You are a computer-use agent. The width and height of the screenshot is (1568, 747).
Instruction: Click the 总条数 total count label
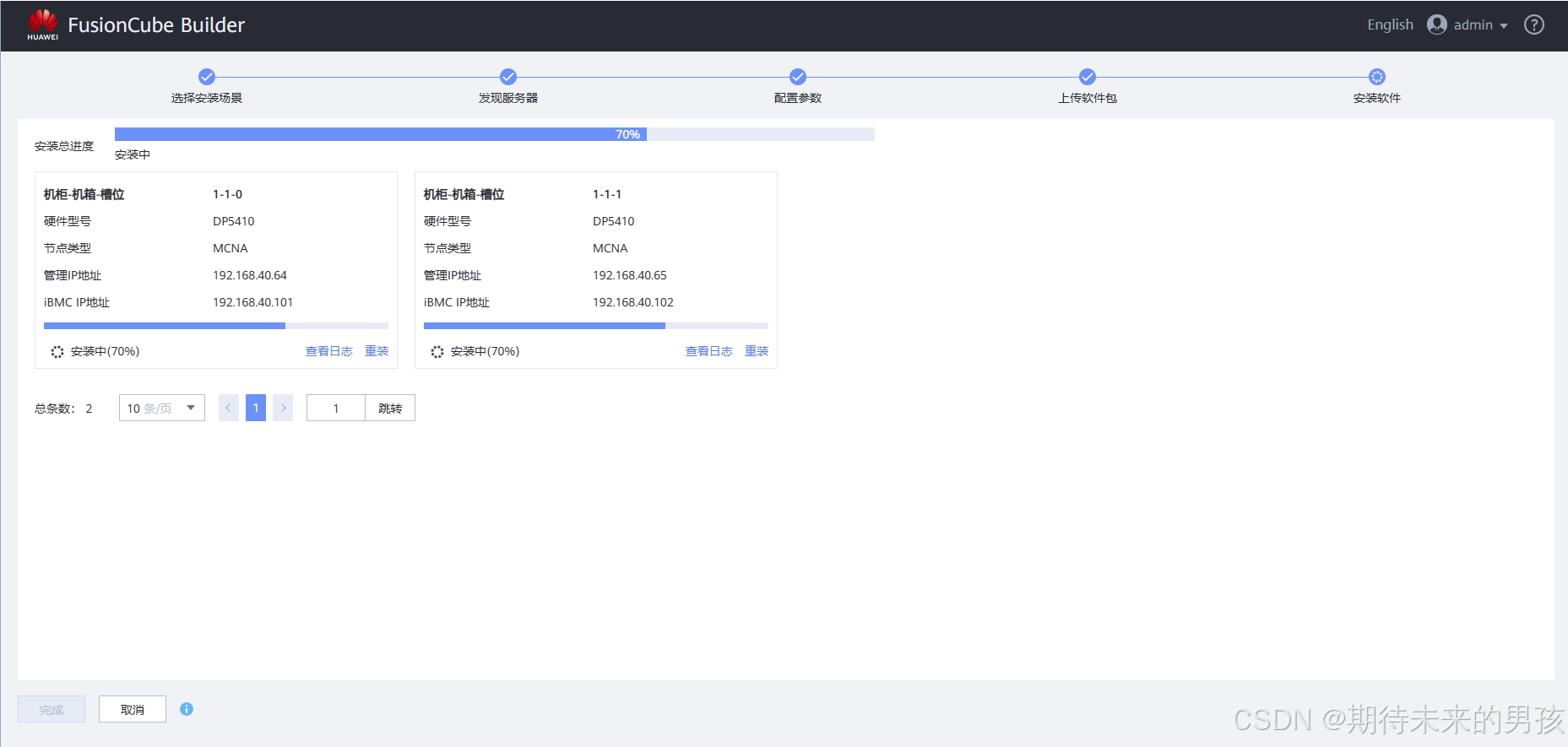pos(55,409)
